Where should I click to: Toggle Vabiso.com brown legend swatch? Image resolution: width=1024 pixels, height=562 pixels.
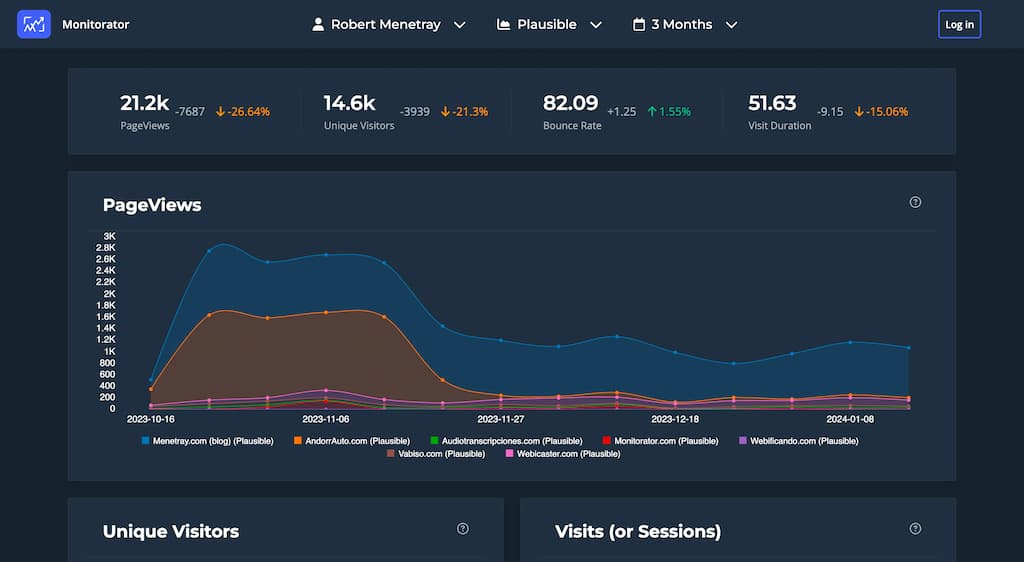tap(391, 453)
